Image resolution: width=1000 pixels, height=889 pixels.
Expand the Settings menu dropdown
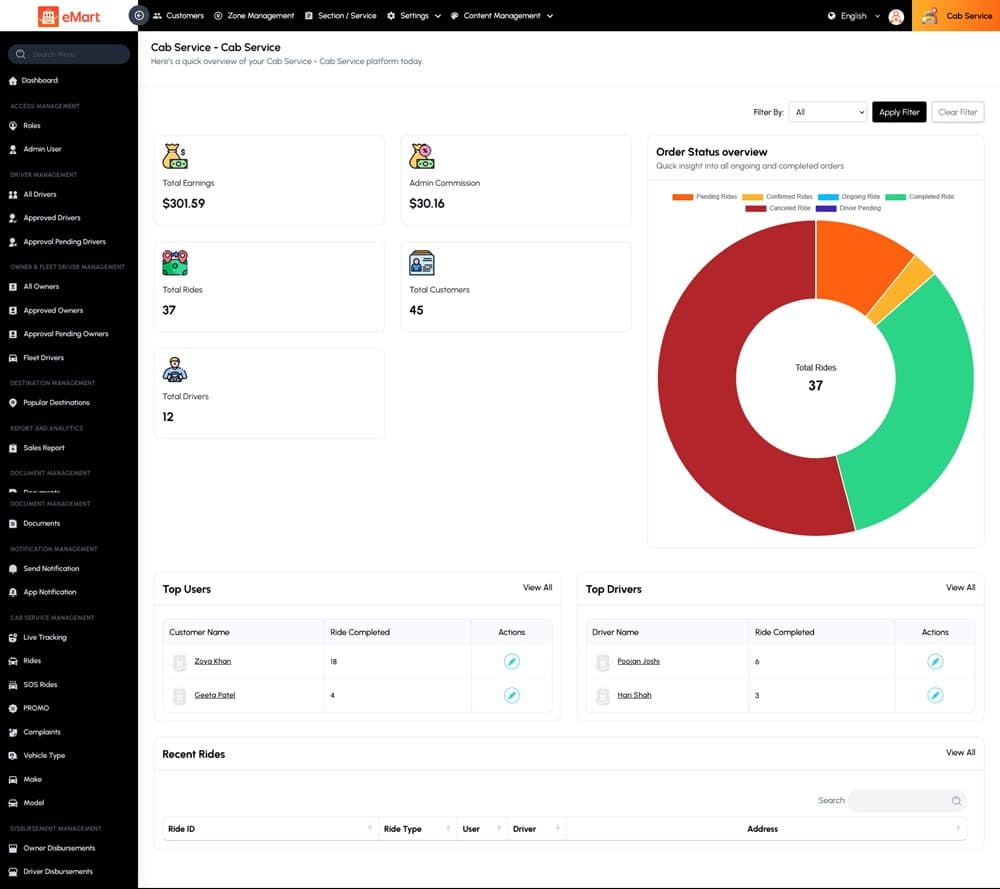(x=414, y=16)
